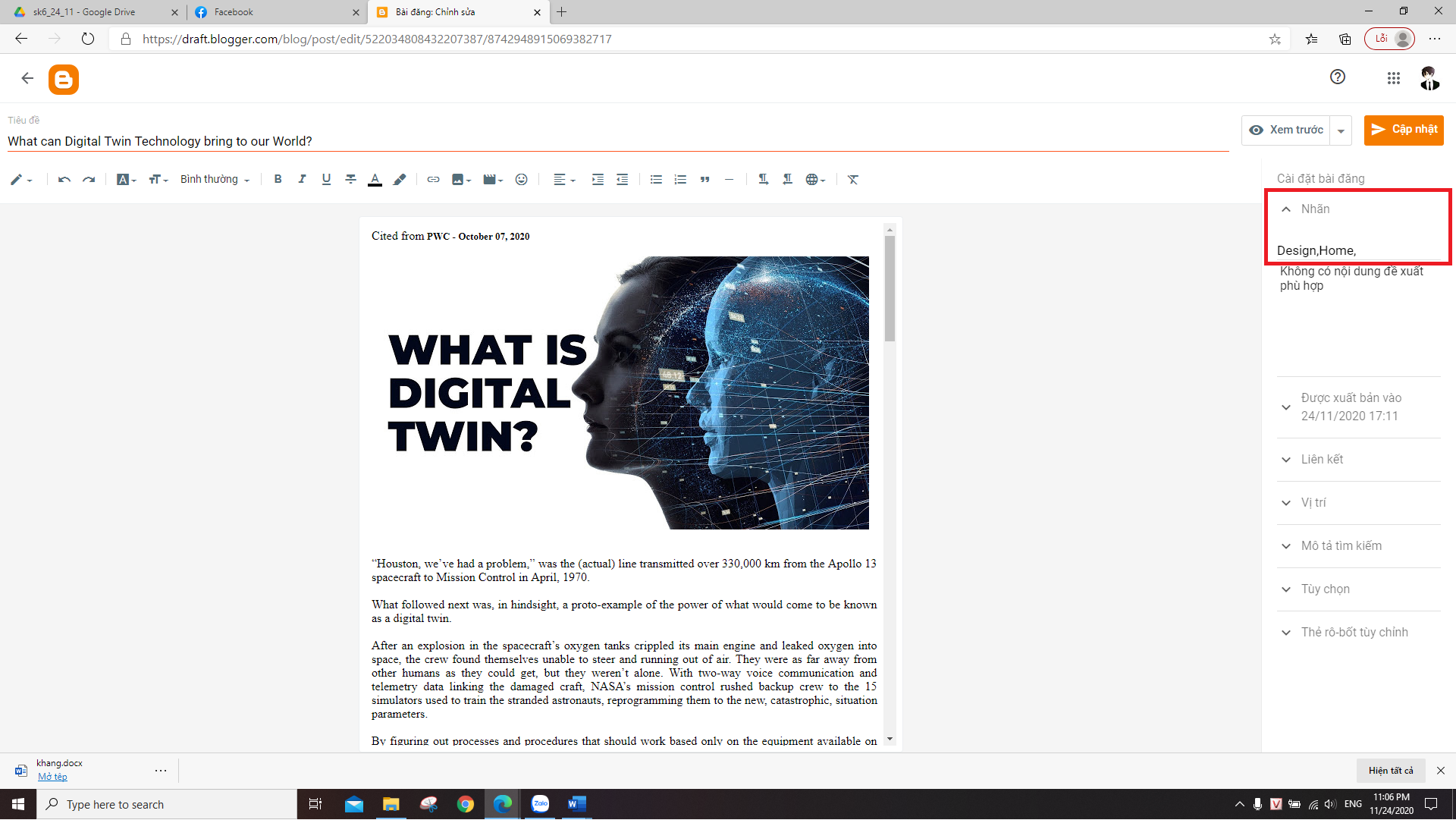Screen dimensions: 1456x820
Task: Open the Blogger help icon
Action: pos(1338,77)
